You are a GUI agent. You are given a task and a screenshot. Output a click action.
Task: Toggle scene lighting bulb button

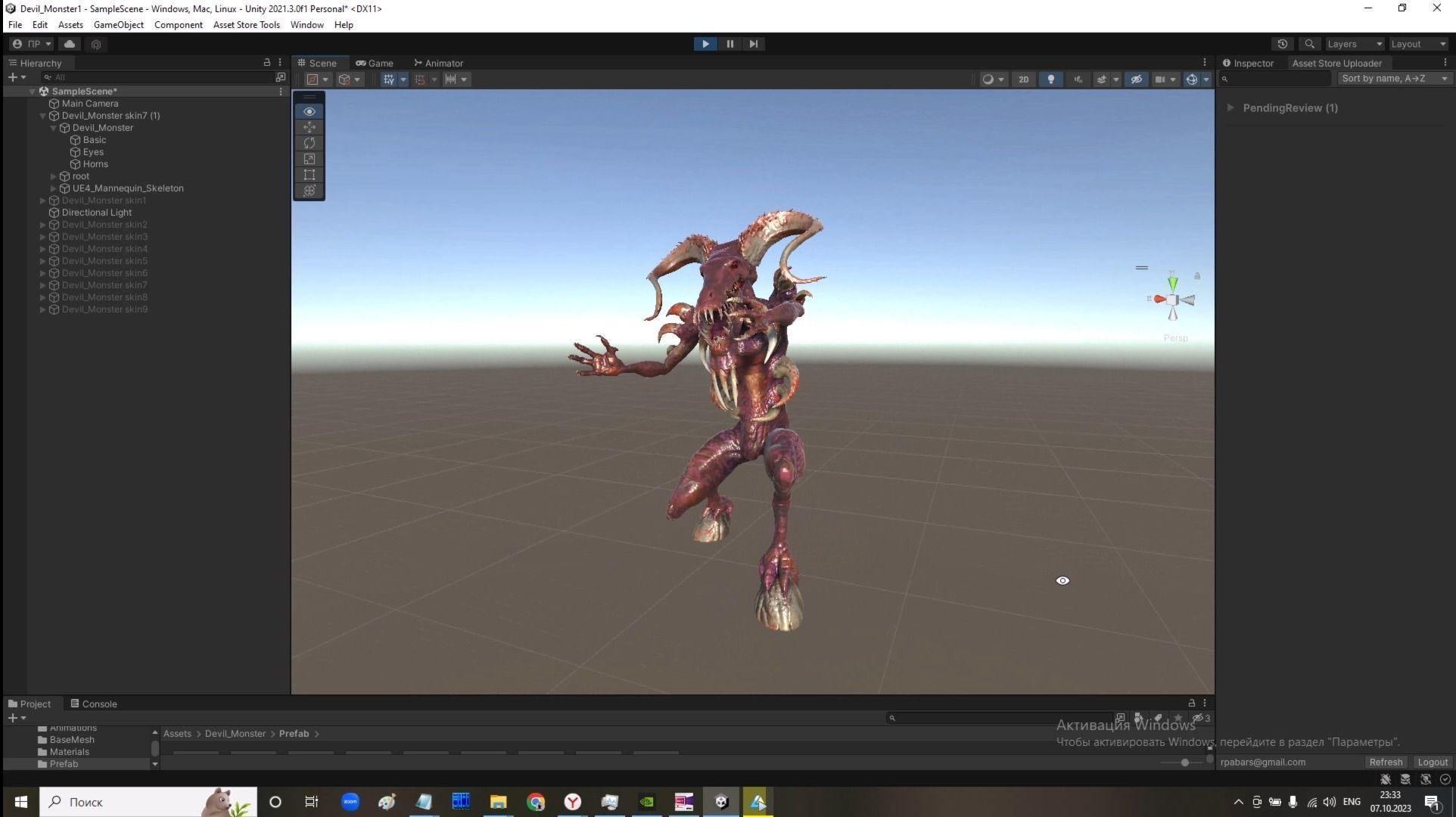[1050, 79]
